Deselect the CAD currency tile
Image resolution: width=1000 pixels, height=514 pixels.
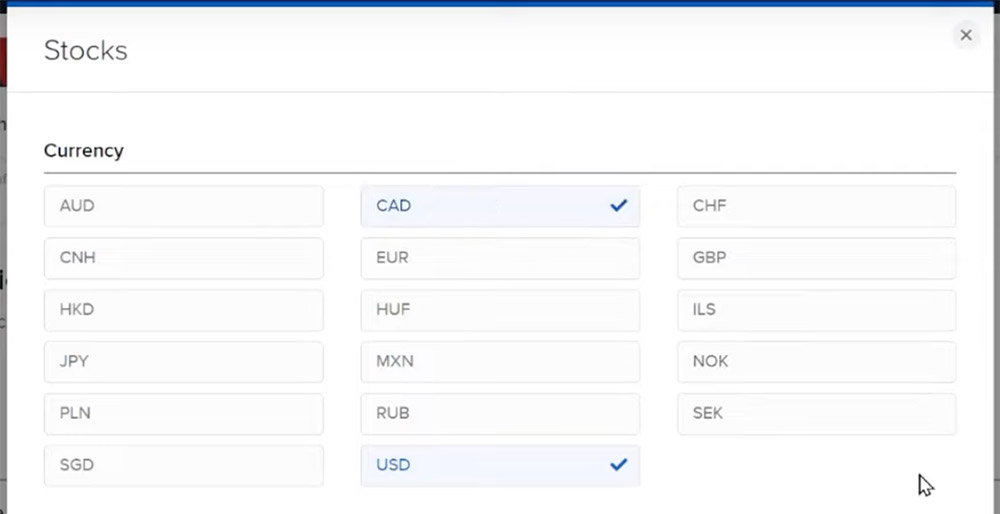(500, 206)
